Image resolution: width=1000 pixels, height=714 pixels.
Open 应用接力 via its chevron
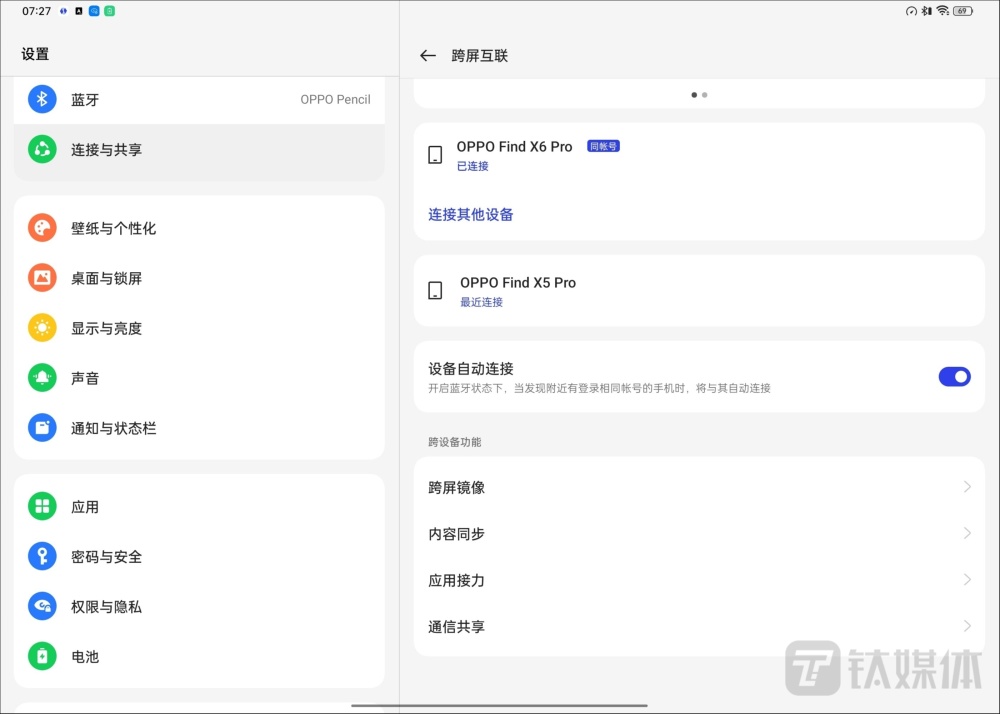tap(967, 580)
